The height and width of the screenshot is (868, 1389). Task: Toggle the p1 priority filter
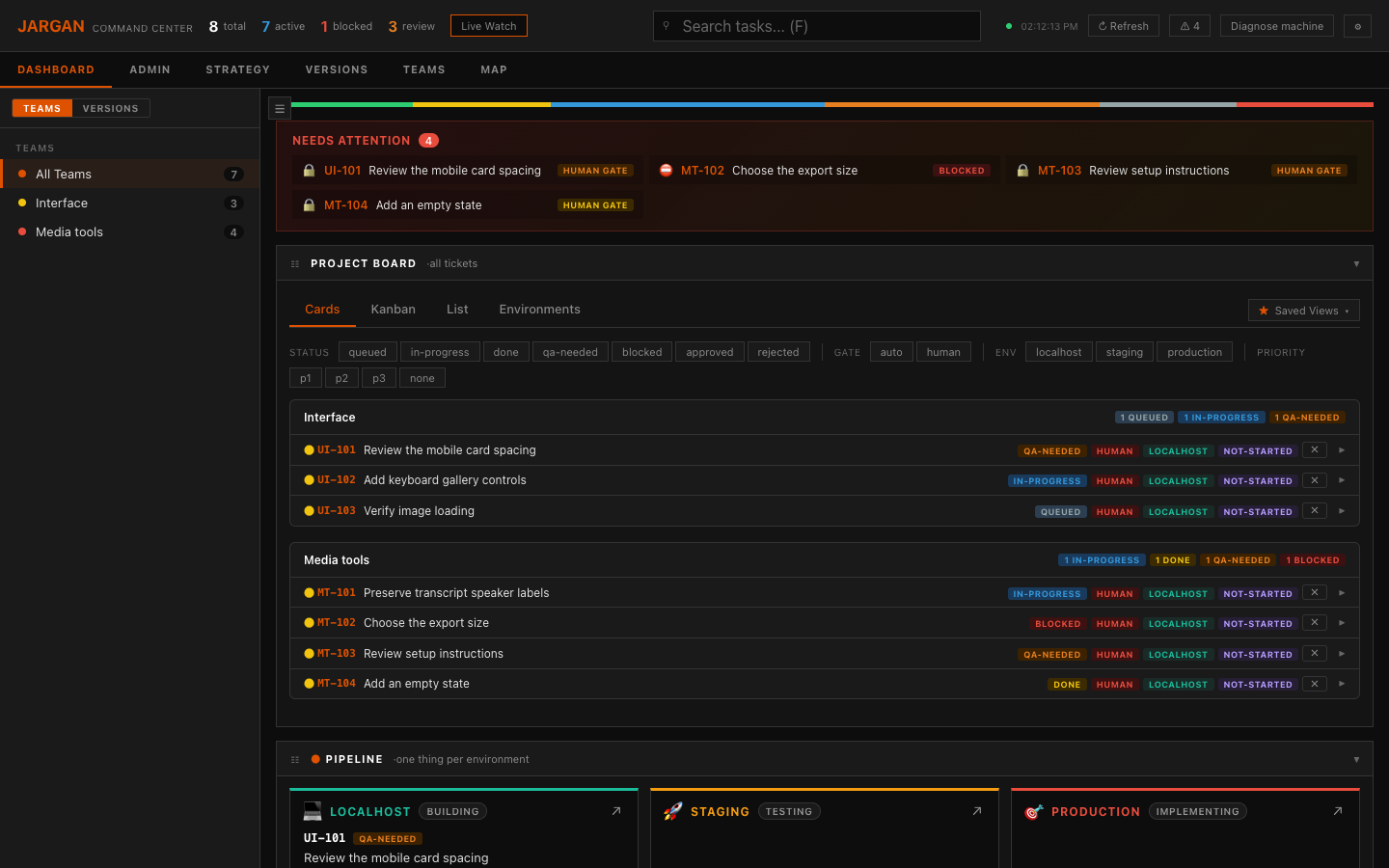click(x=306, y=378)
